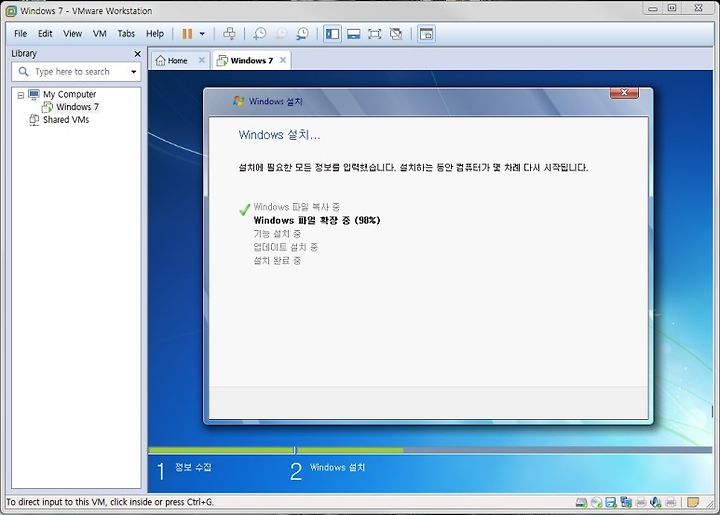Minimize the VMware Workstation window
The image size is (720, 515).
pos(653,8)
